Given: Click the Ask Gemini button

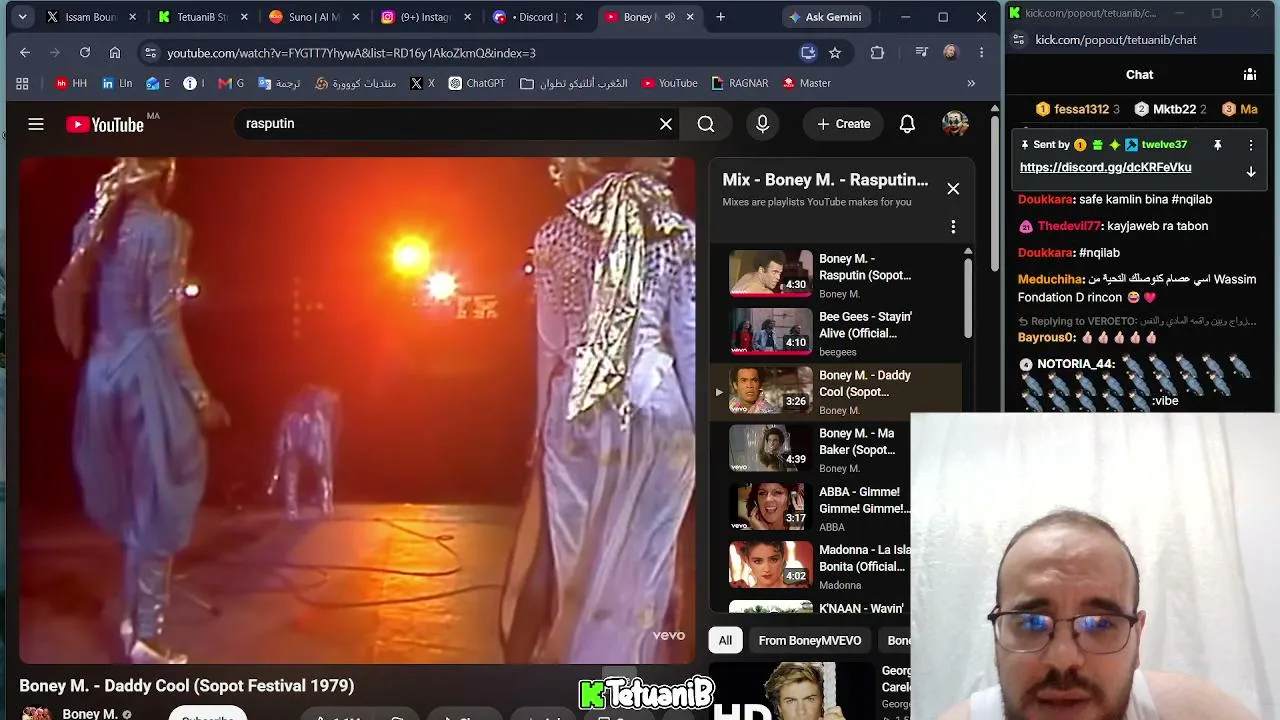Looking at the screenshot, I should coord(829,17).
